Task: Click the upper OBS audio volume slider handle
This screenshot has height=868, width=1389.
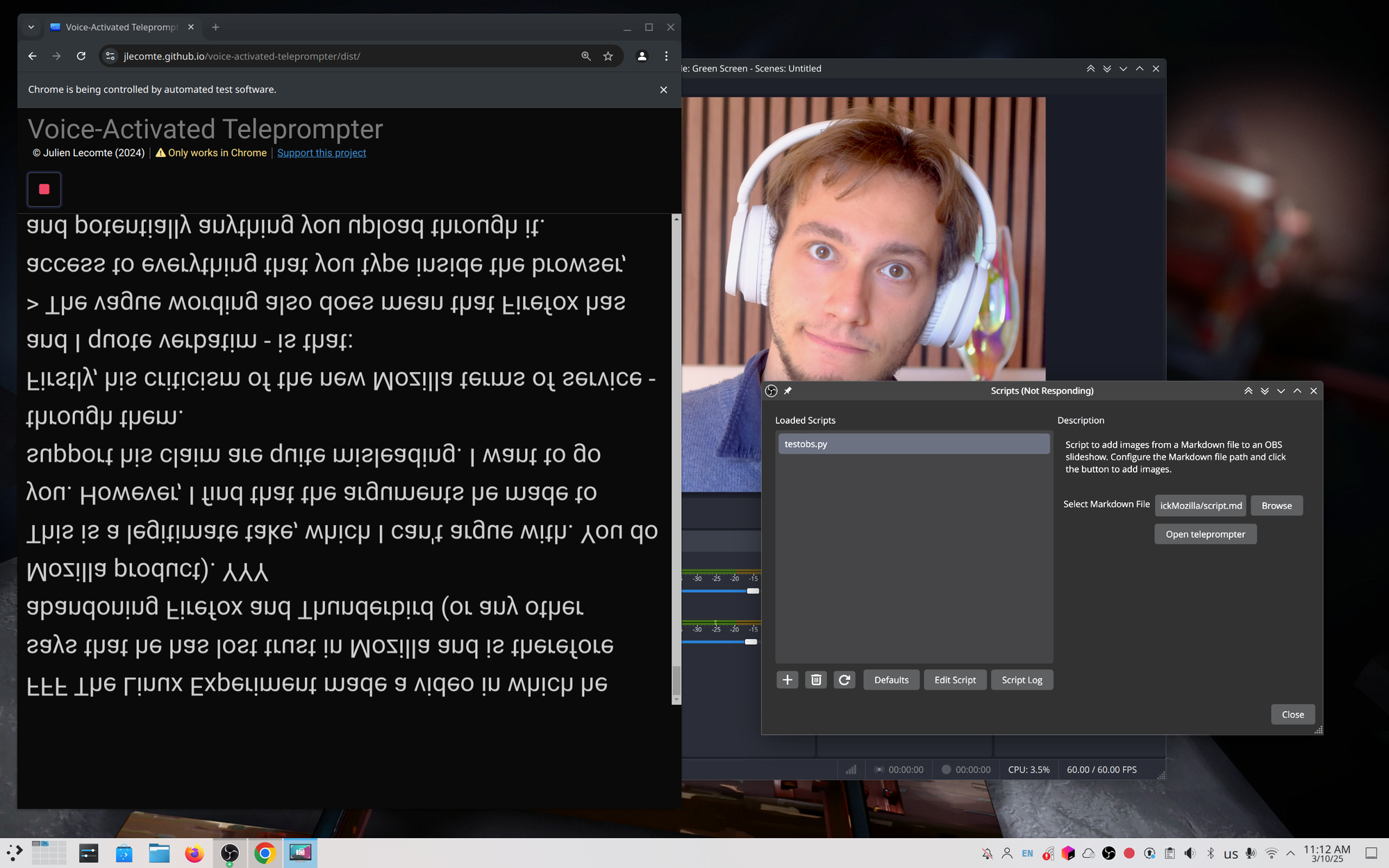Action: point(753,591)
